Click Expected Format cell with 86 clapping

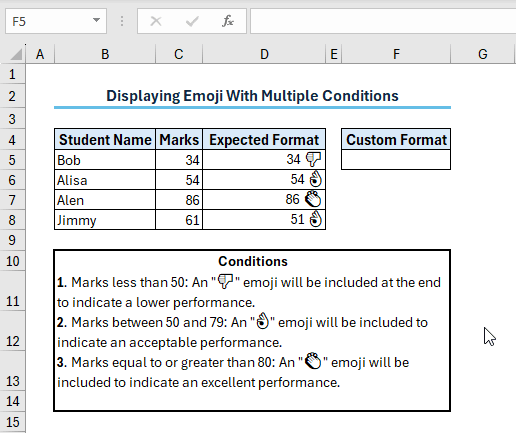264,200
